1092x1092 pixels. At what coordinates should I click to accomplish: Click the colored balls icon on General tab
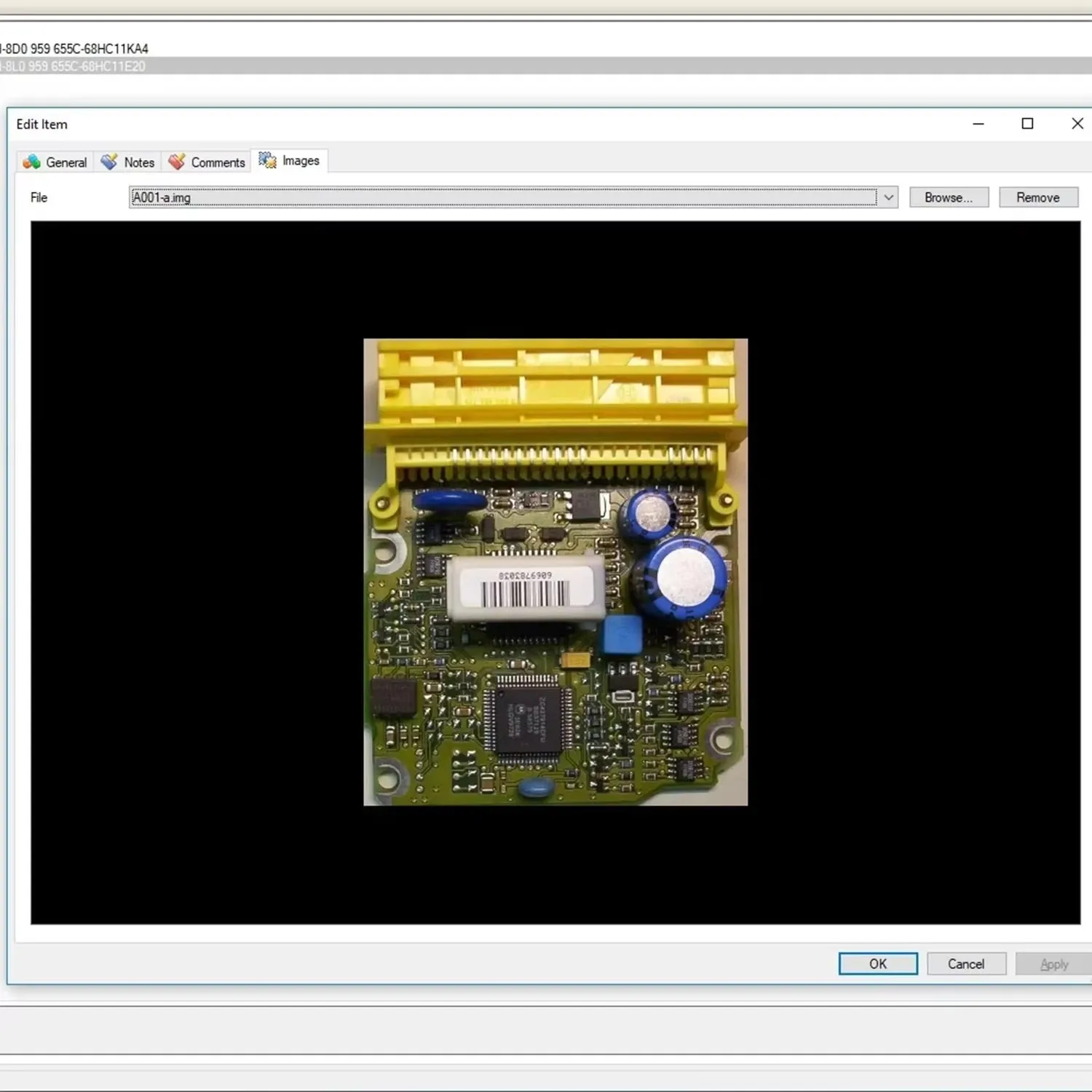tap(31, 162)
